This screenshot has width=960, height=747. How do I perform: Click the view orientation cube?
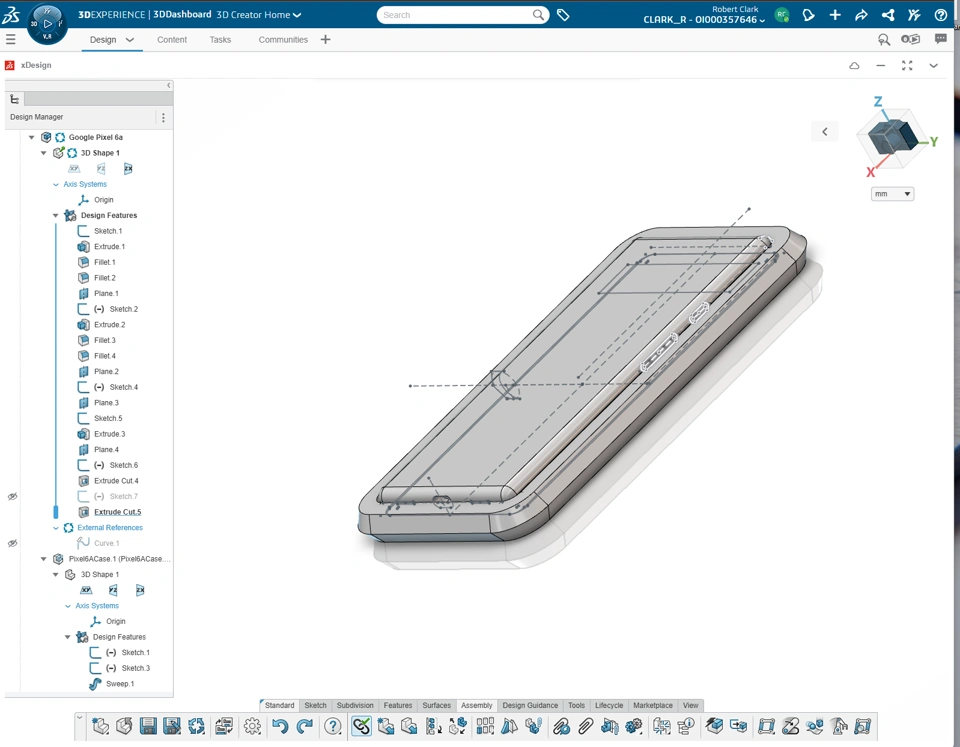pos(893,136)
